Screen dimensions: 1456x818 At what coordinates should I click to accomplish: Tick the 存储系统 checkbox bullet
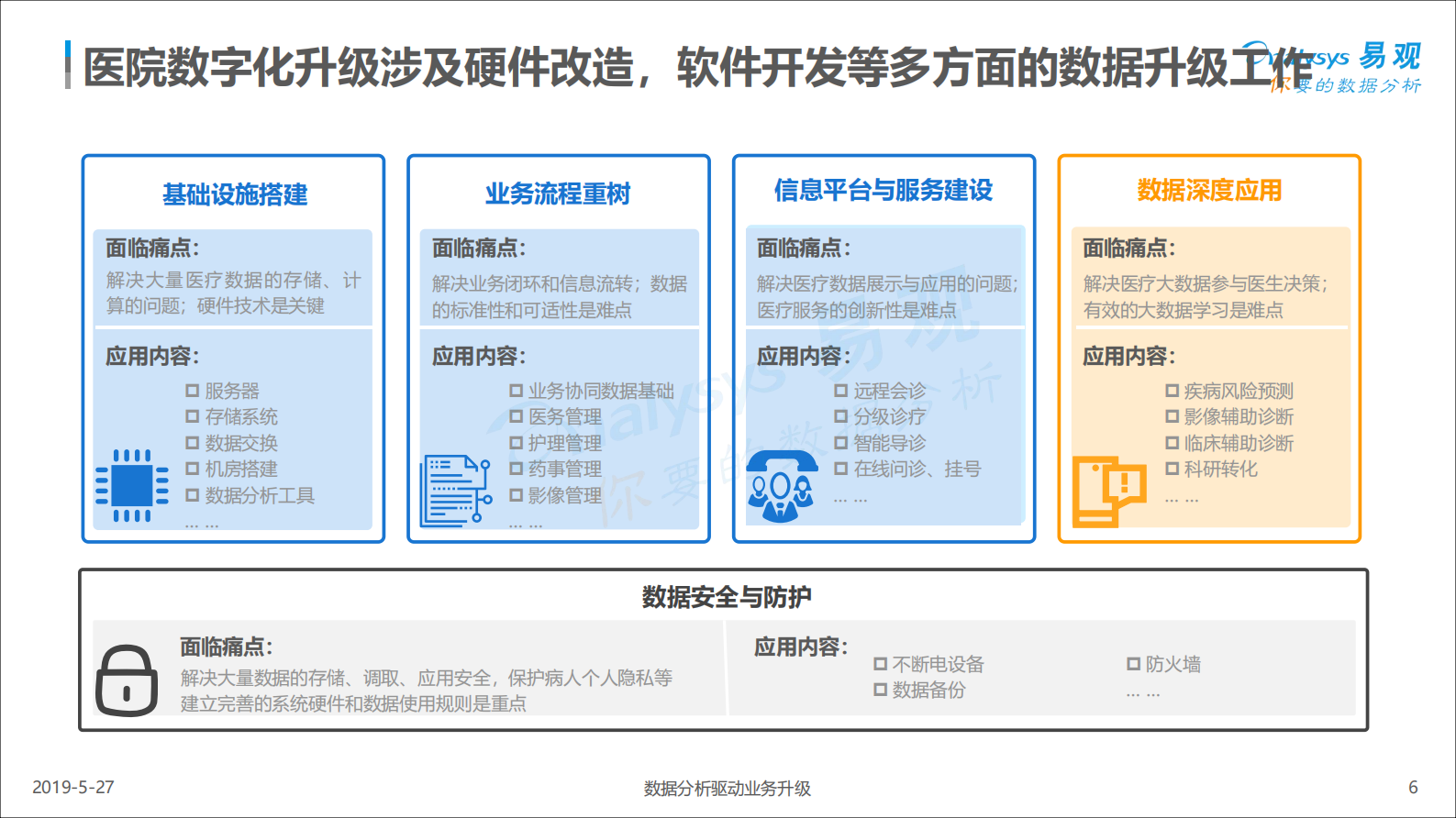193,416
